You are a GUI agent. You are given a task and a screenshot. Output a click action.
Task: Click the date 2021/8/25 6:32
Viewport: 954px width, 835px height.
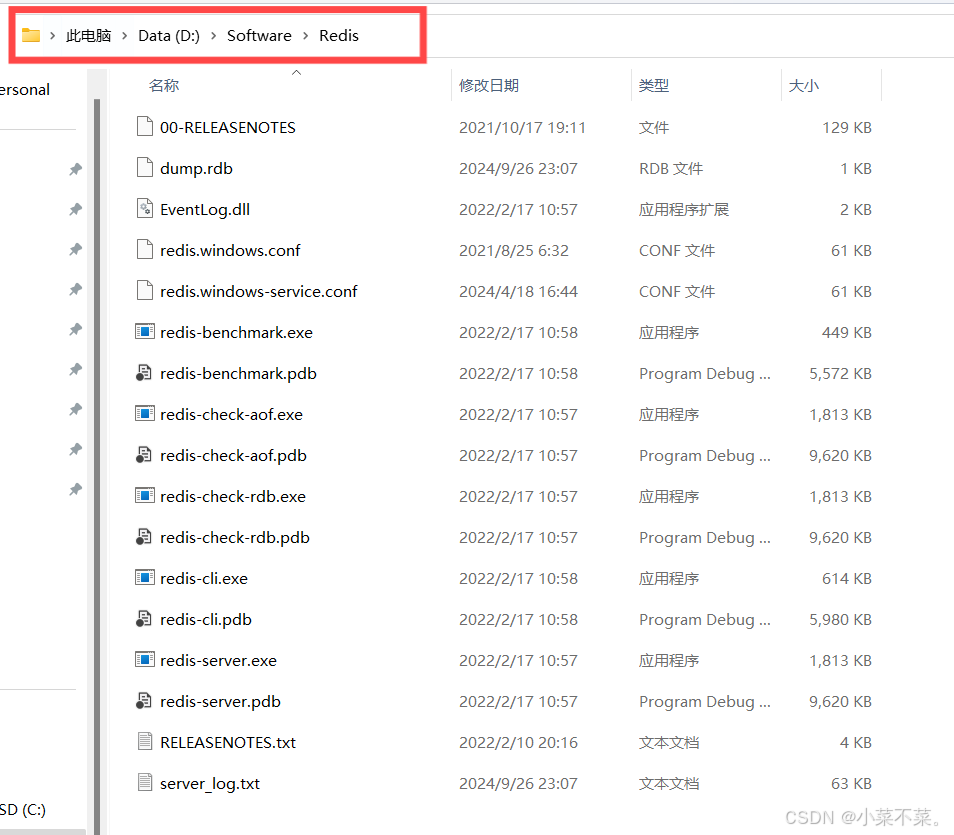point(514,250)
